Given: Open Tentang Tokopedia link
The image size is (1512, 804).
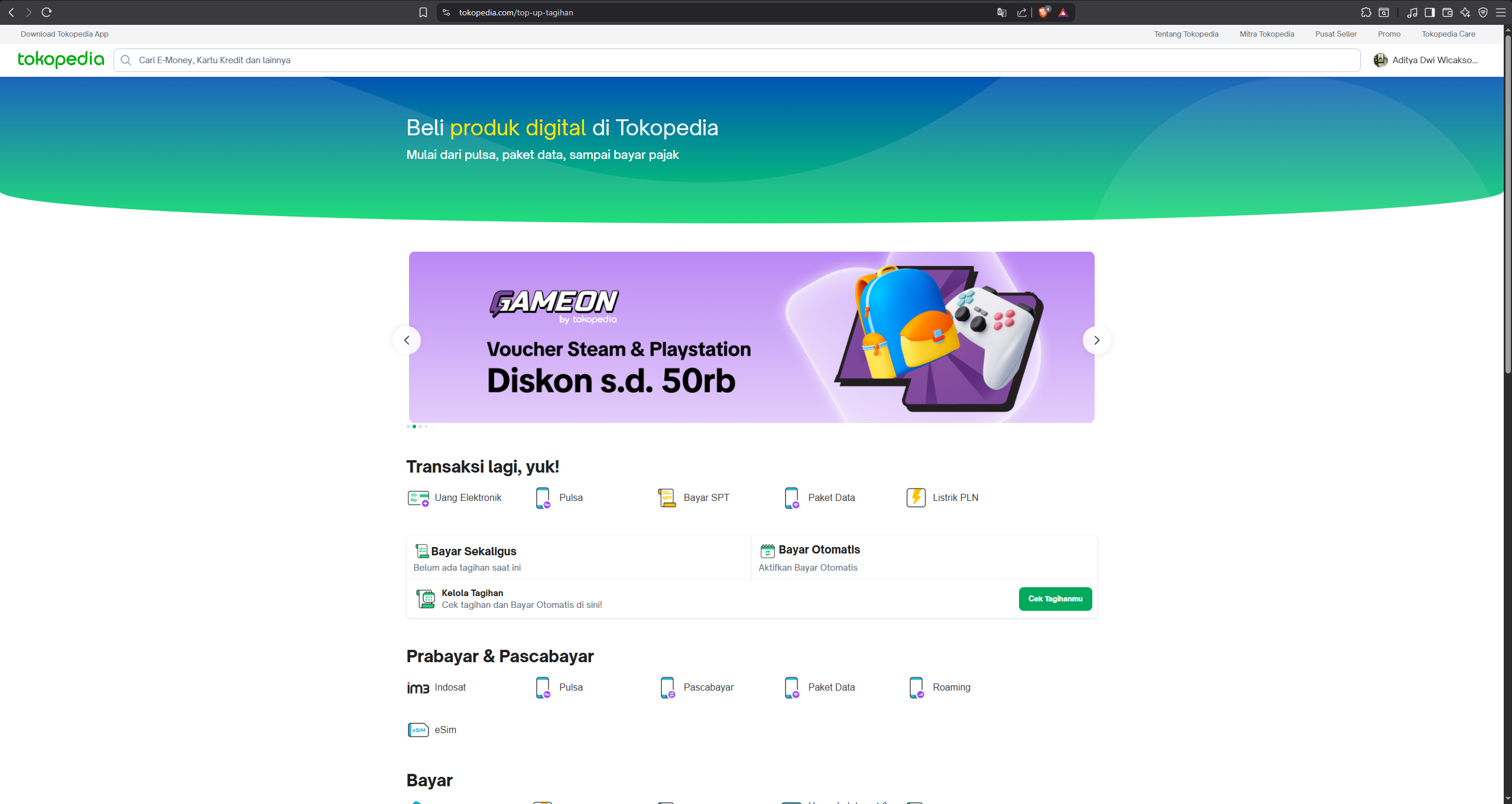Looking at the screenshot, I should pyautogui.click(x=1186, y=34).
